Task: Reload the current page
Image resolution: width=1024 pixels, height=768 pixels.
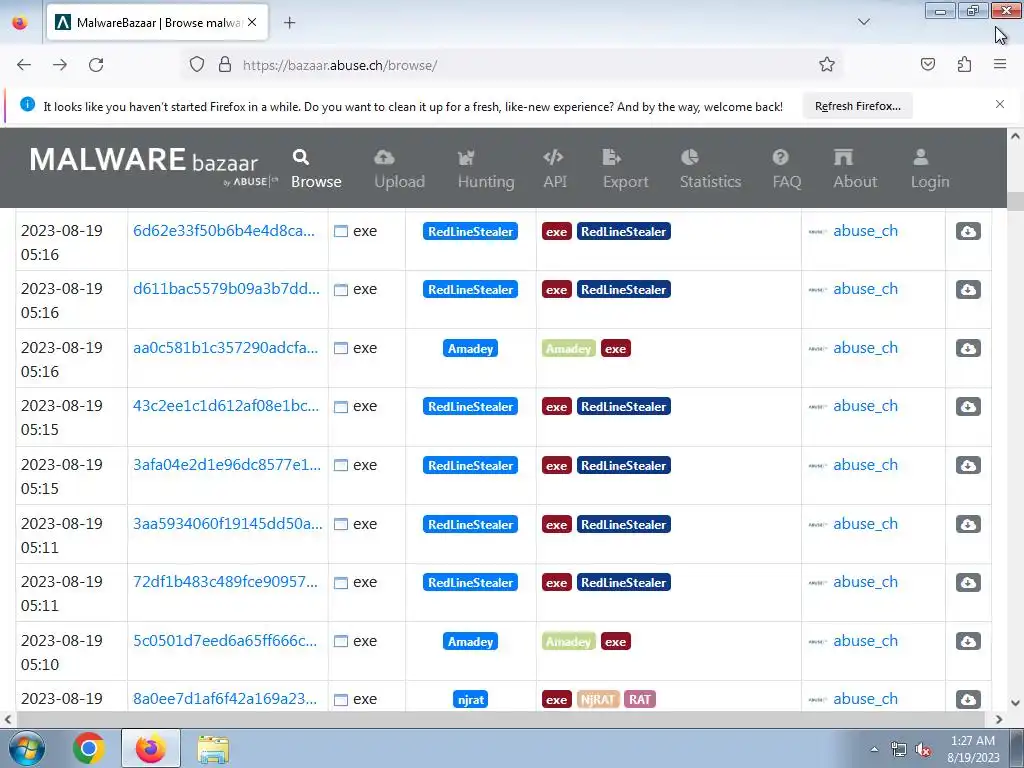Action: [x=96, y=65]
